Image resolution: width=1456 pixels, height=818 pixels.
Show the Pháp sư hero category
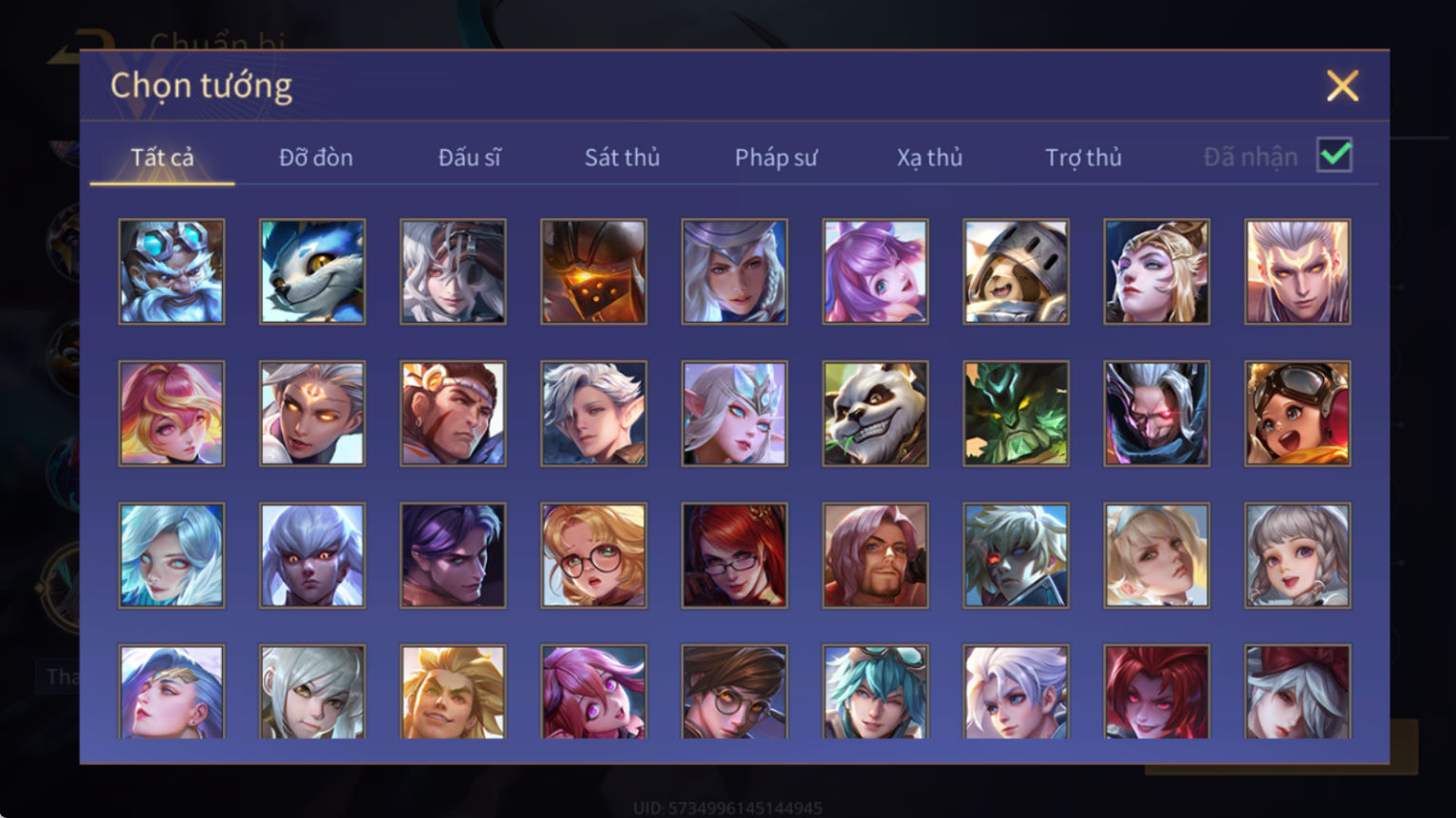(775, 158)
